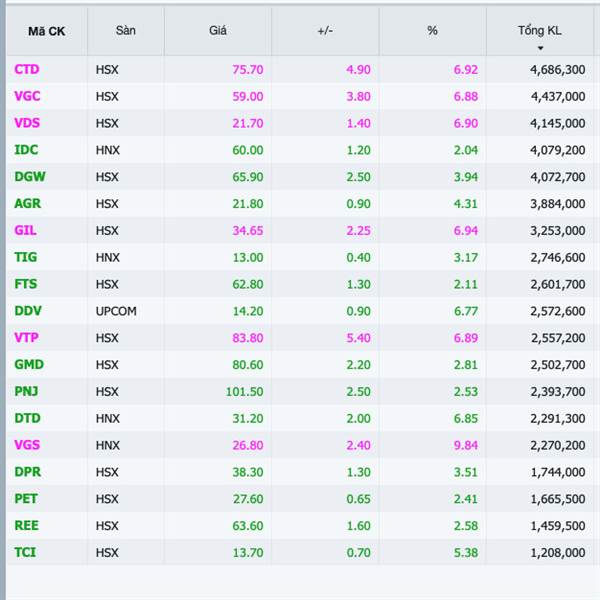Open the DPR stock ticker

pyautogui.click(x=27, y=472)
